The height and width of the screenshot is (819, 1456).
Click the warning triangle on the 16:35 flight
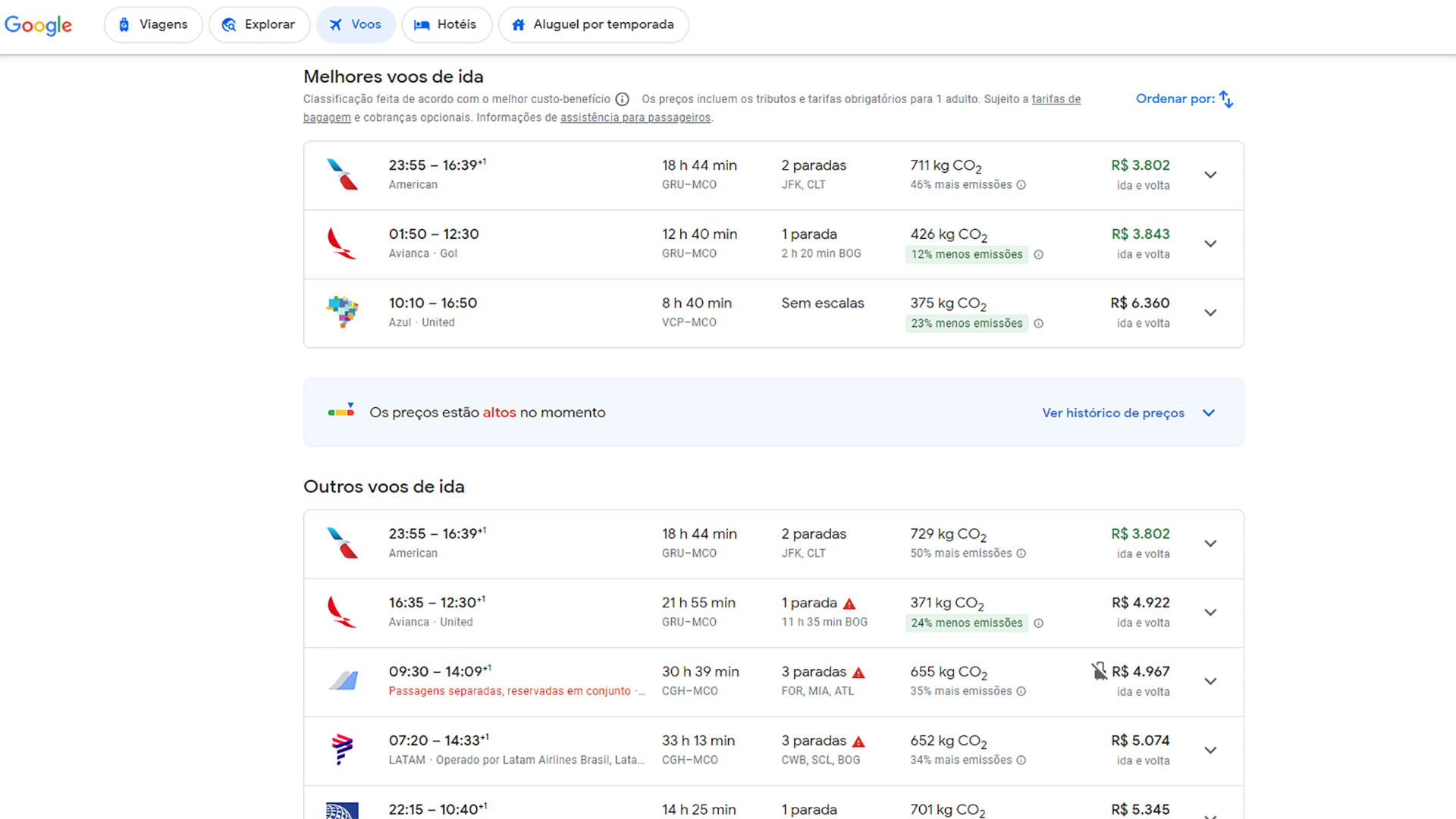tap(849, 604)
